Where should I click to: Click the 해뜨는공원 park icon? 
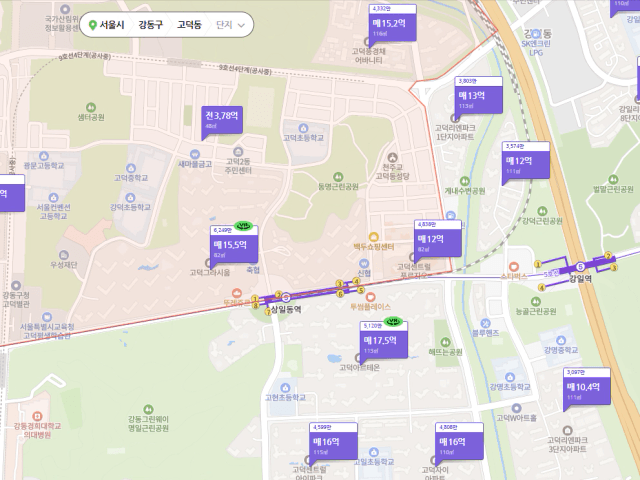(445, 342)
